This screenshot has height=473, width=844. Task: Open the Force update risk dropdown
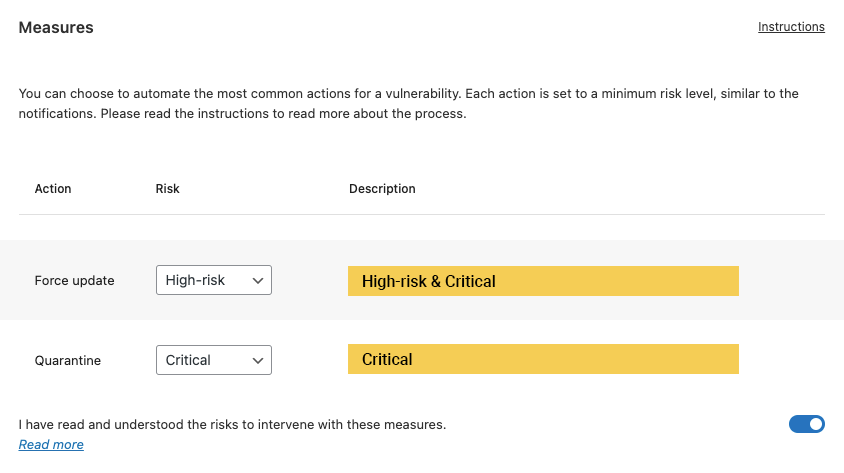point(213,281)
